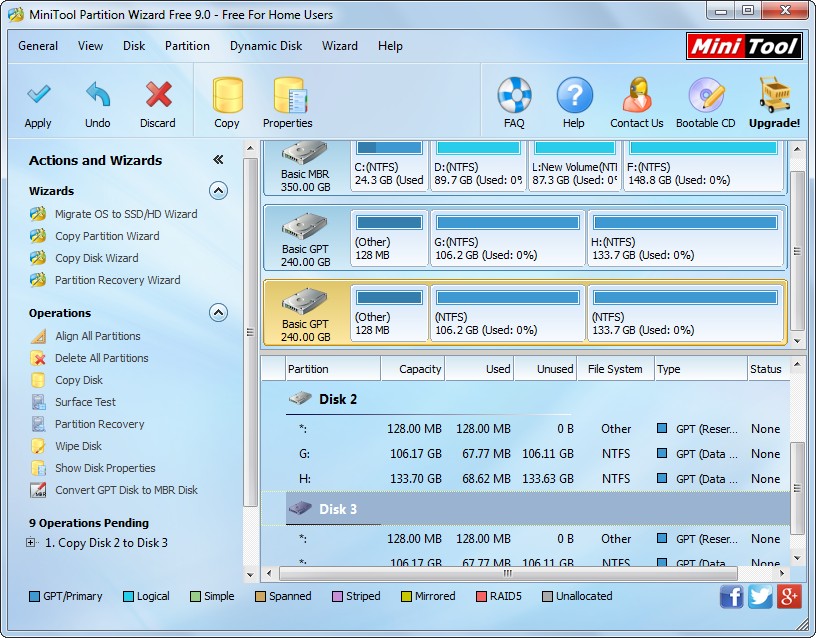Expand pending operation Copy Disk 2 to Disk 3

31,543
